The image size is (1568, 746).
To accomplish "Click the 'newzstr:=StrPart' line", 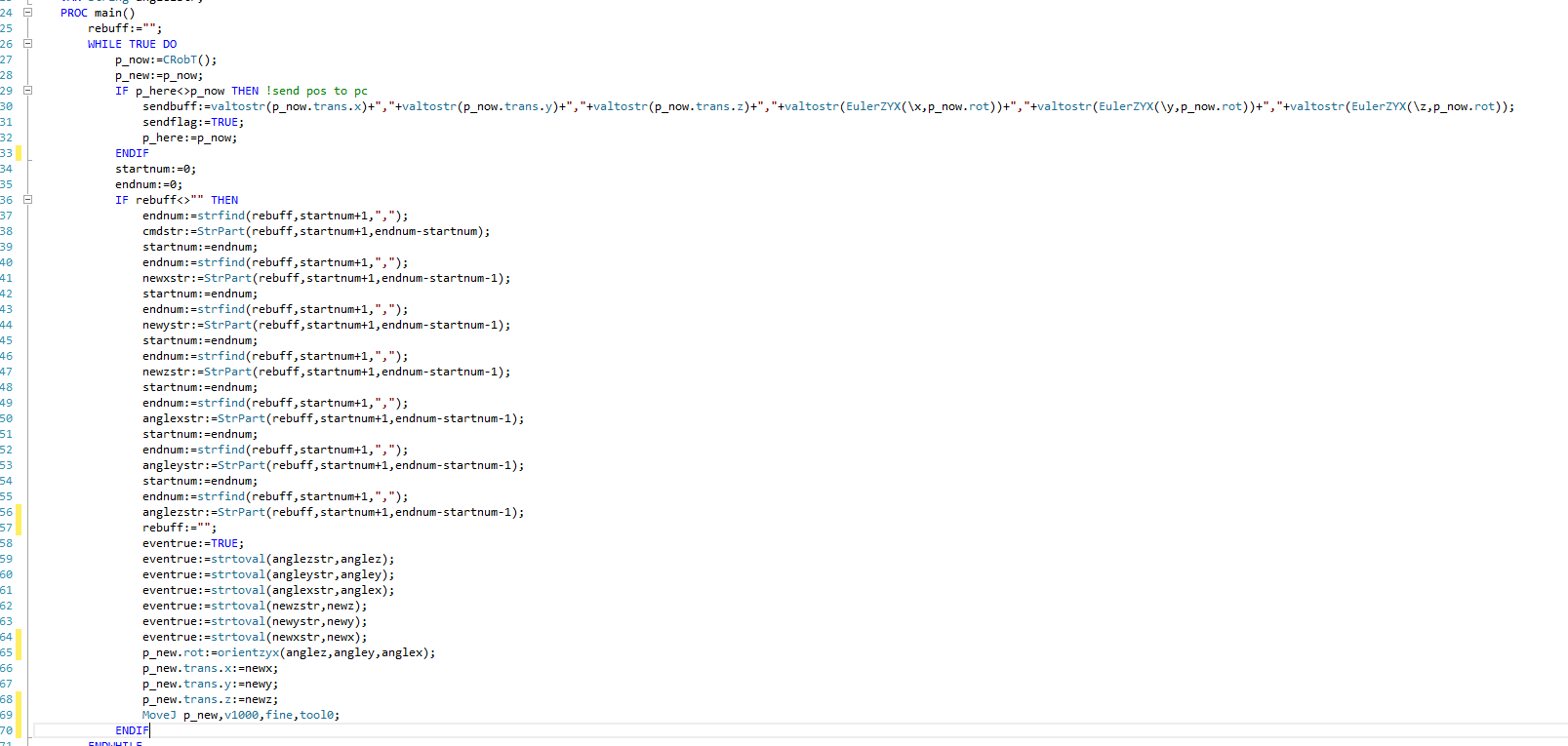I will [327, 372].
